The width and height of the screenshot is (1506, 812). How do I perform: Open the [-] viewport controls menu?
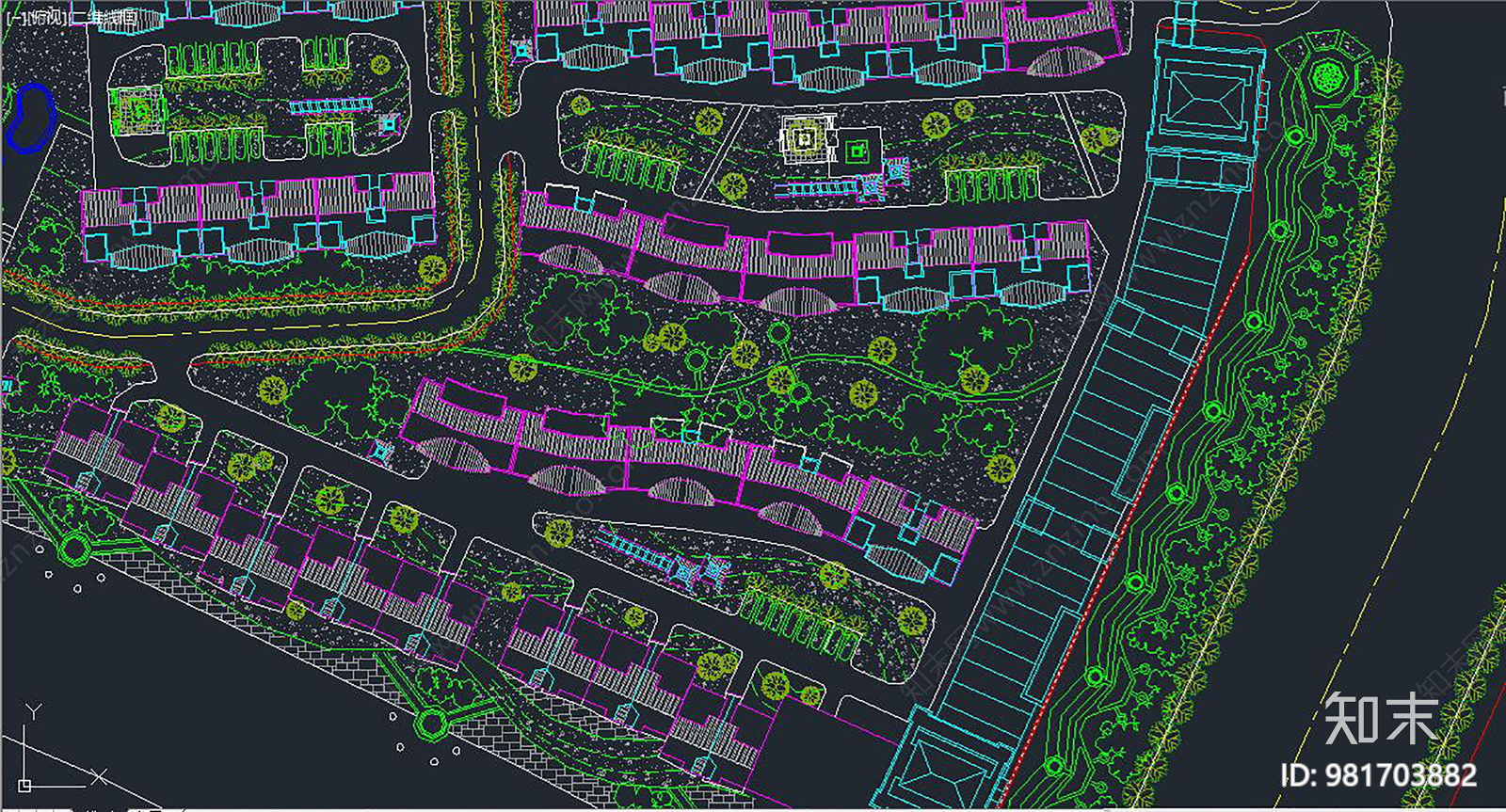pos(15,17)
